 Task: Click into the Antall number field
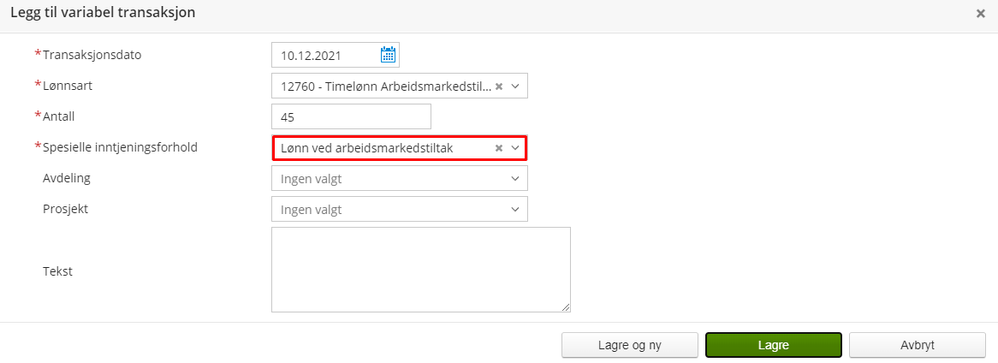[351, 117]
